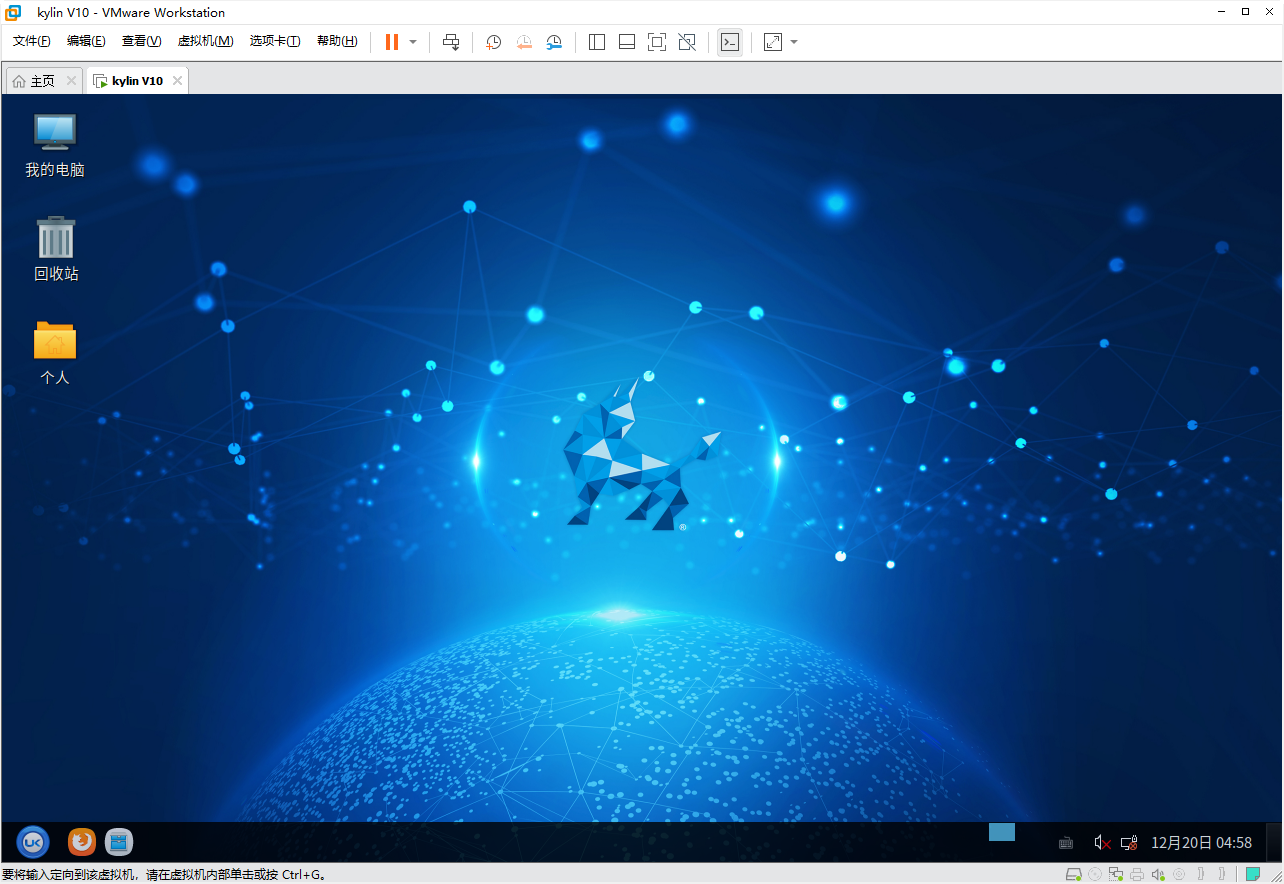
Task: Open the snapshot manager icon with wrench
Action: pyautogui.click(x=554, y=42)
